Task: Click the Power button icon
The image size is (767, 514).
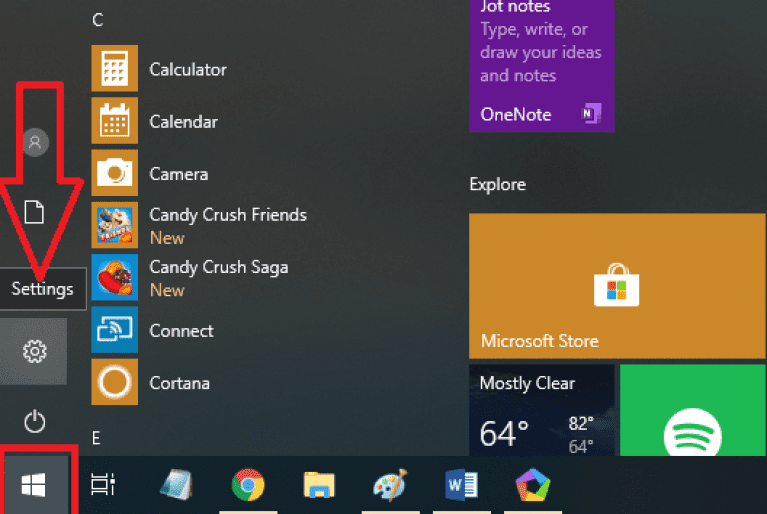Action: 35,420
